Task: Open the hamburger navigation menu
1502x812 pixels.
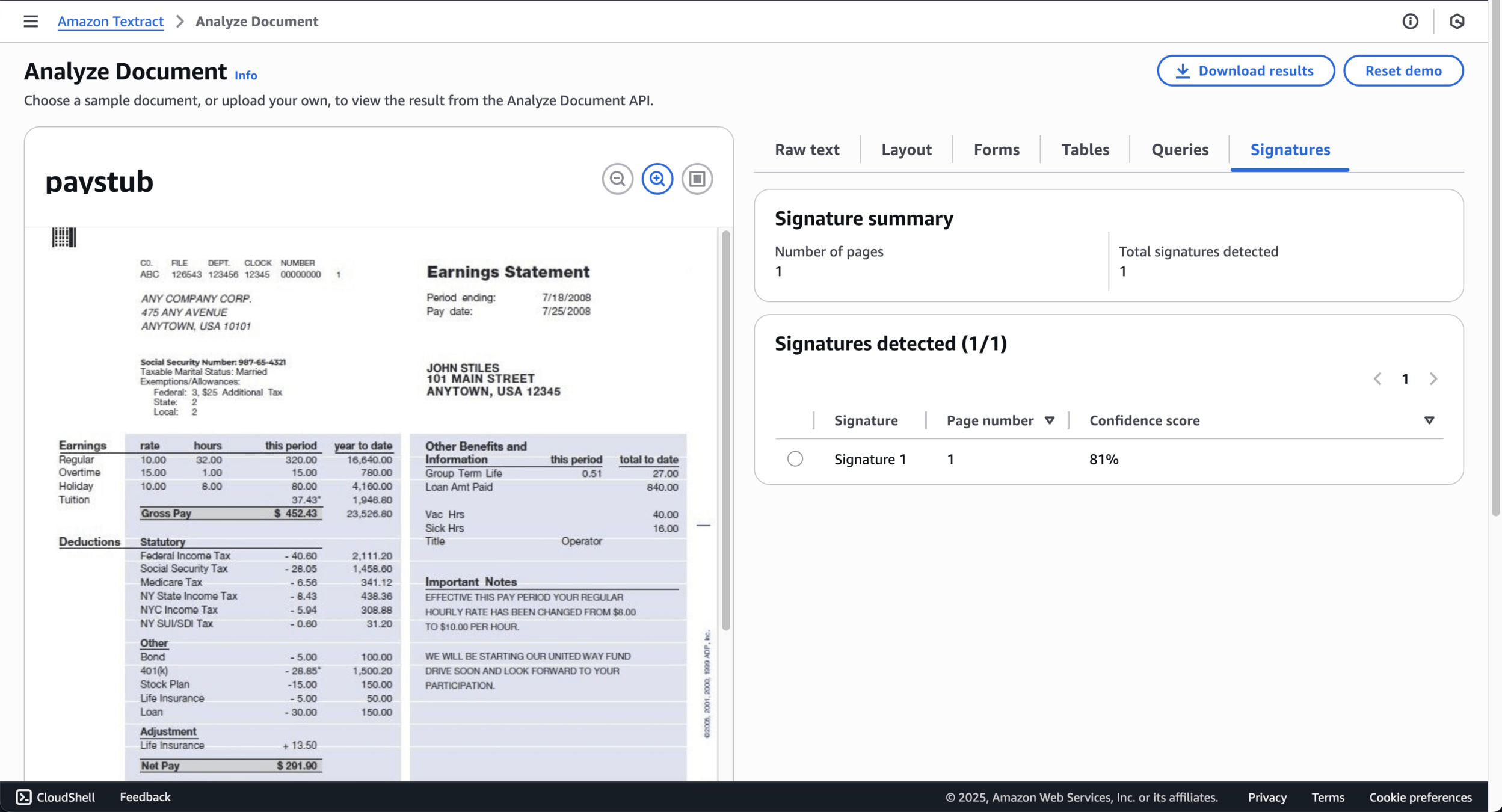Action: point(31,22)
